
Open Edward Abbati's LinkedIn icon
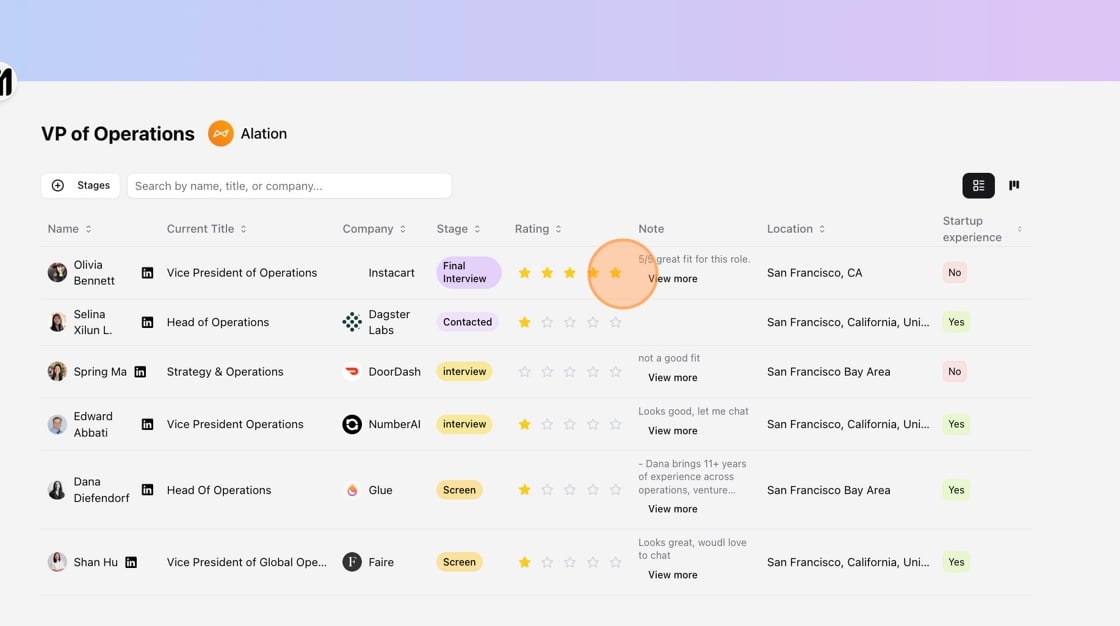(x=147, y=424)
